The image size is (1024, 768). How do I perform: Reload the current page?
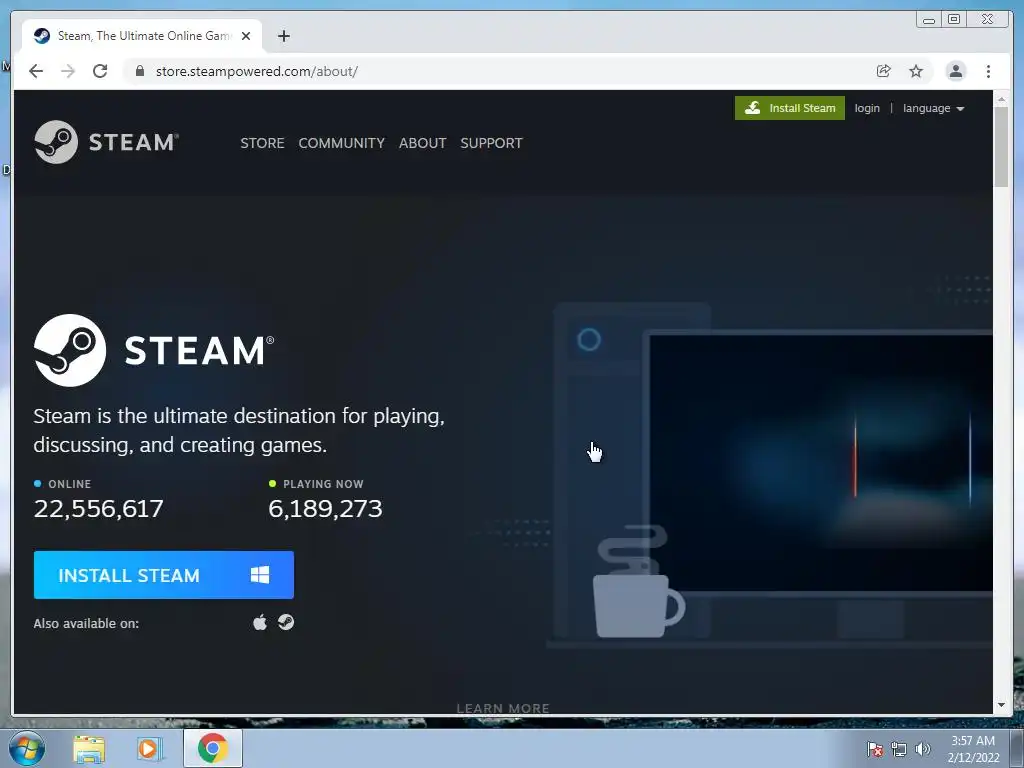coord(100,71)
